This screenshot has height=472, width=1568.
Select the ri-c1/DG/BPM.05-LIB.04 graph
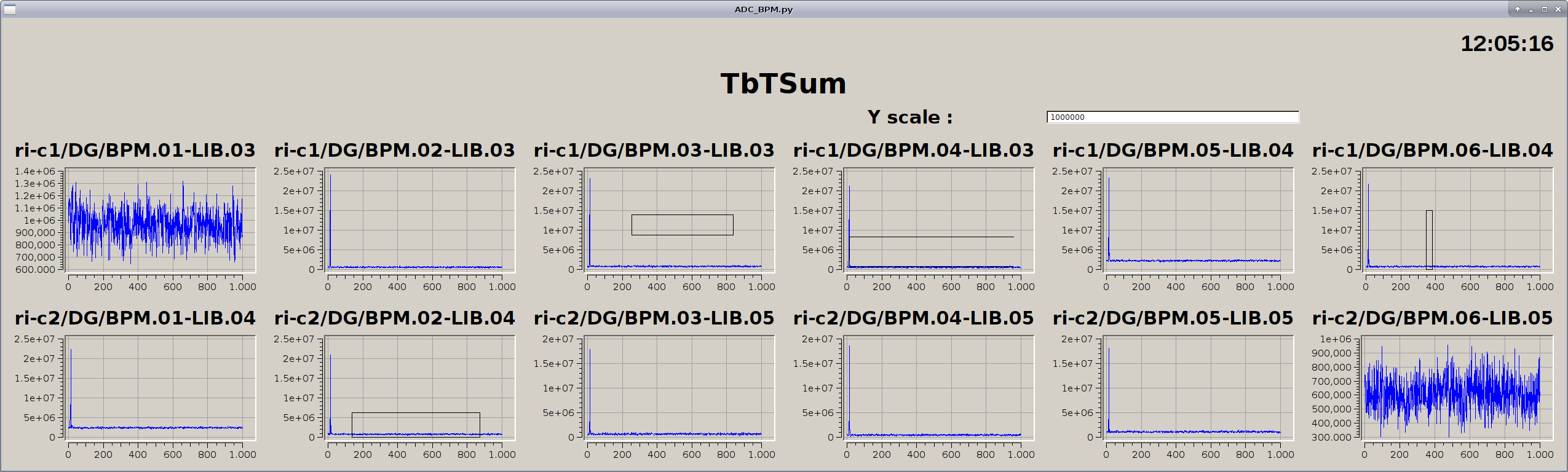[1198, 220]
